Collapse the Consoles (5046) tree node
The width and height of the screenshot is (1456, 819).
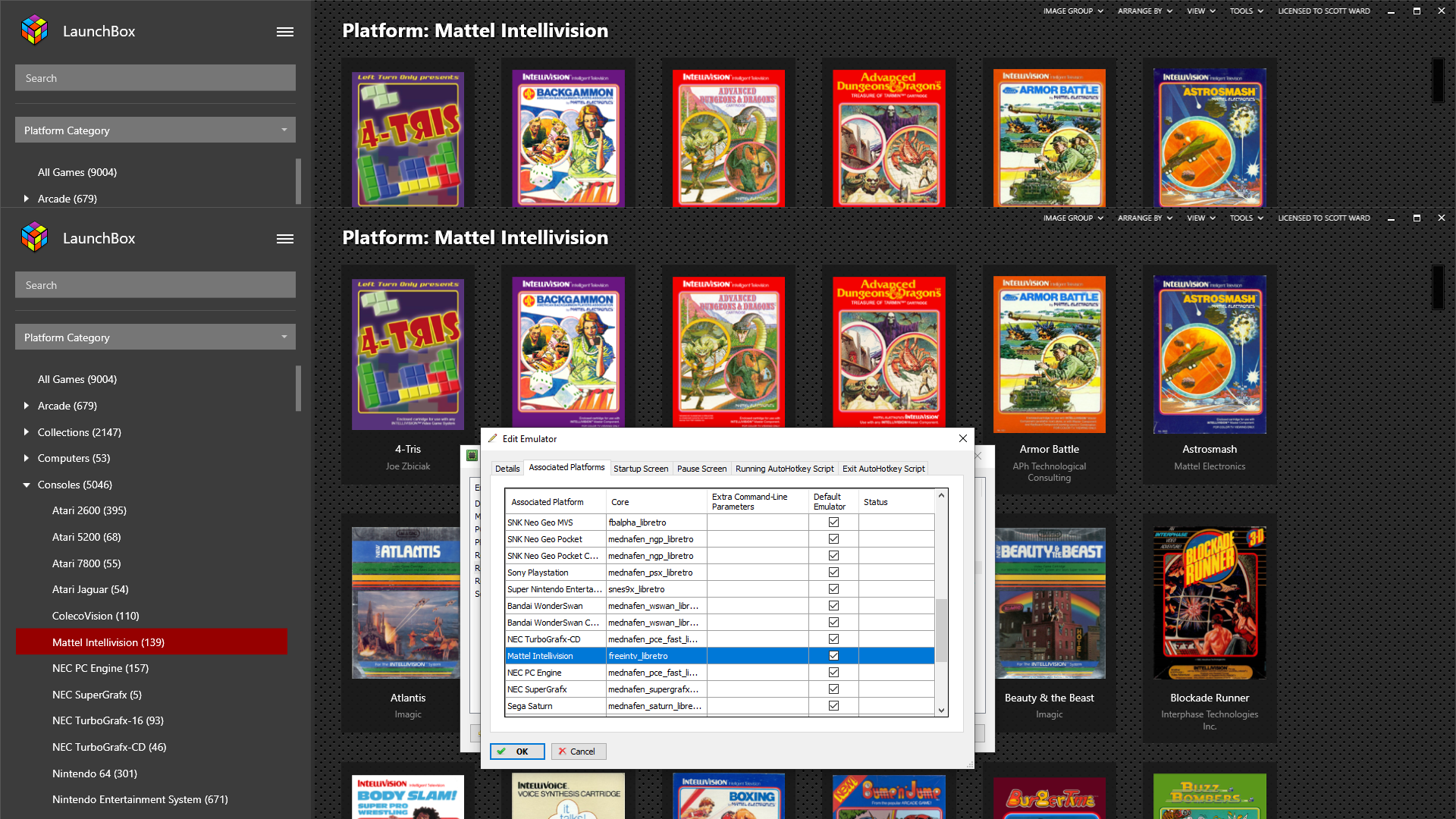[27, 485]
